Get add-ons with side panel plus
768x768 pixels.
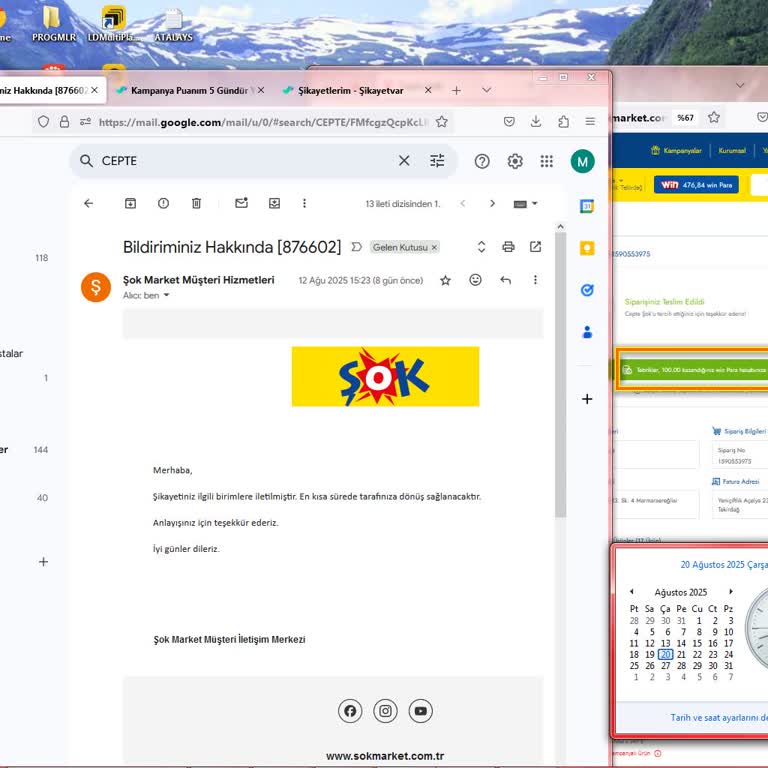click(587, 399)
